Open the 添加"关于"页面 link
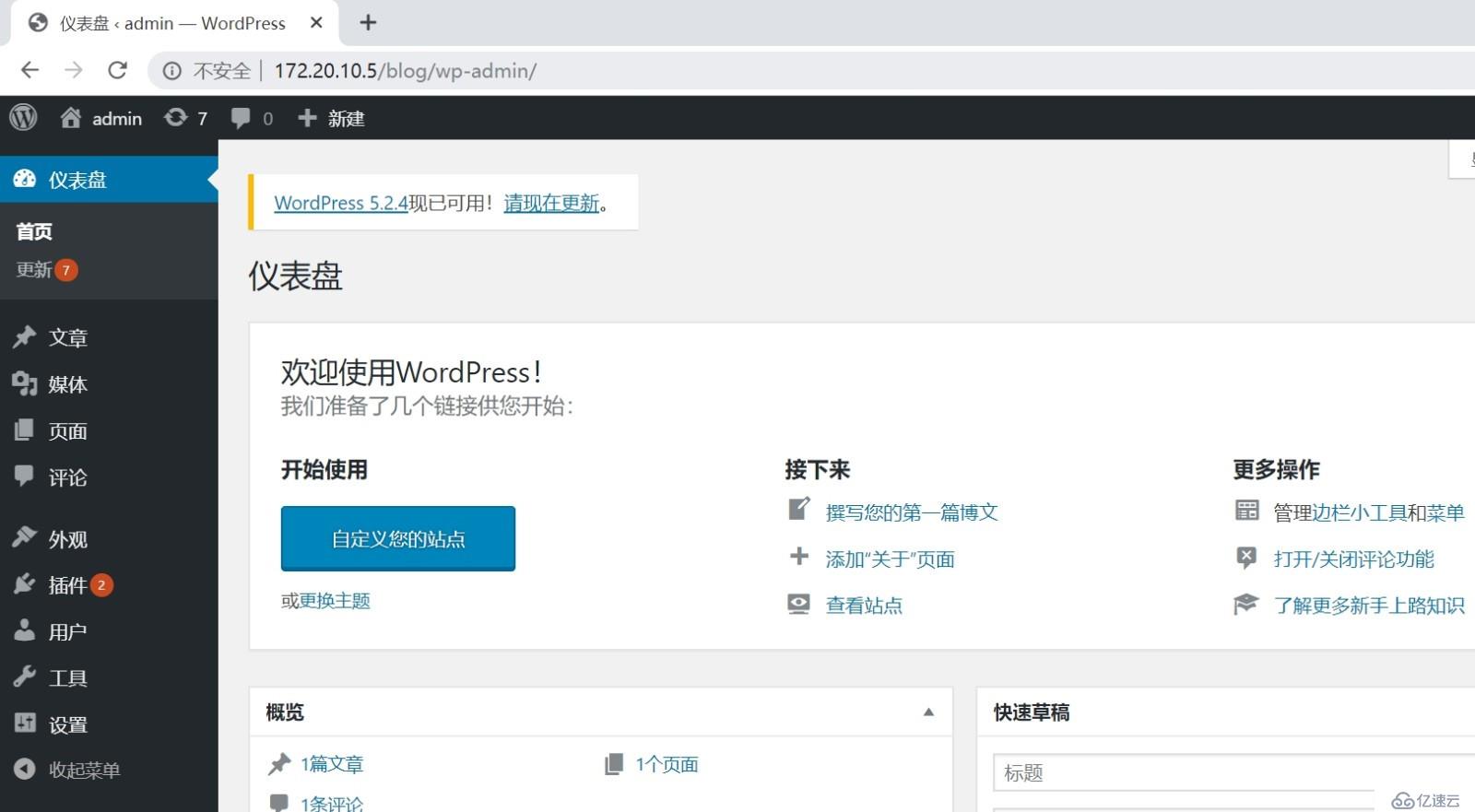 coord(890,559)
